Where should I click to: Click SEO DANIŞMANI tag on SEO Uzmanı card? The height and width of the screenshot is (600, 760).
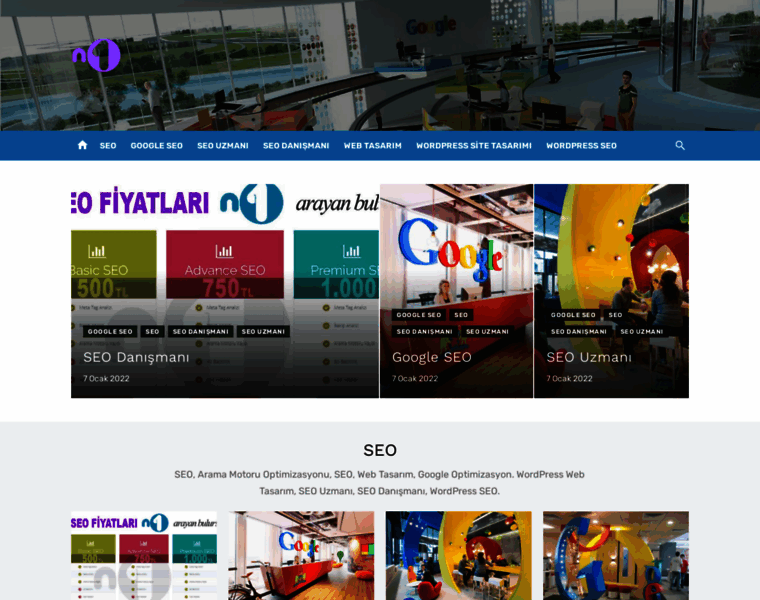click(579, 332)
